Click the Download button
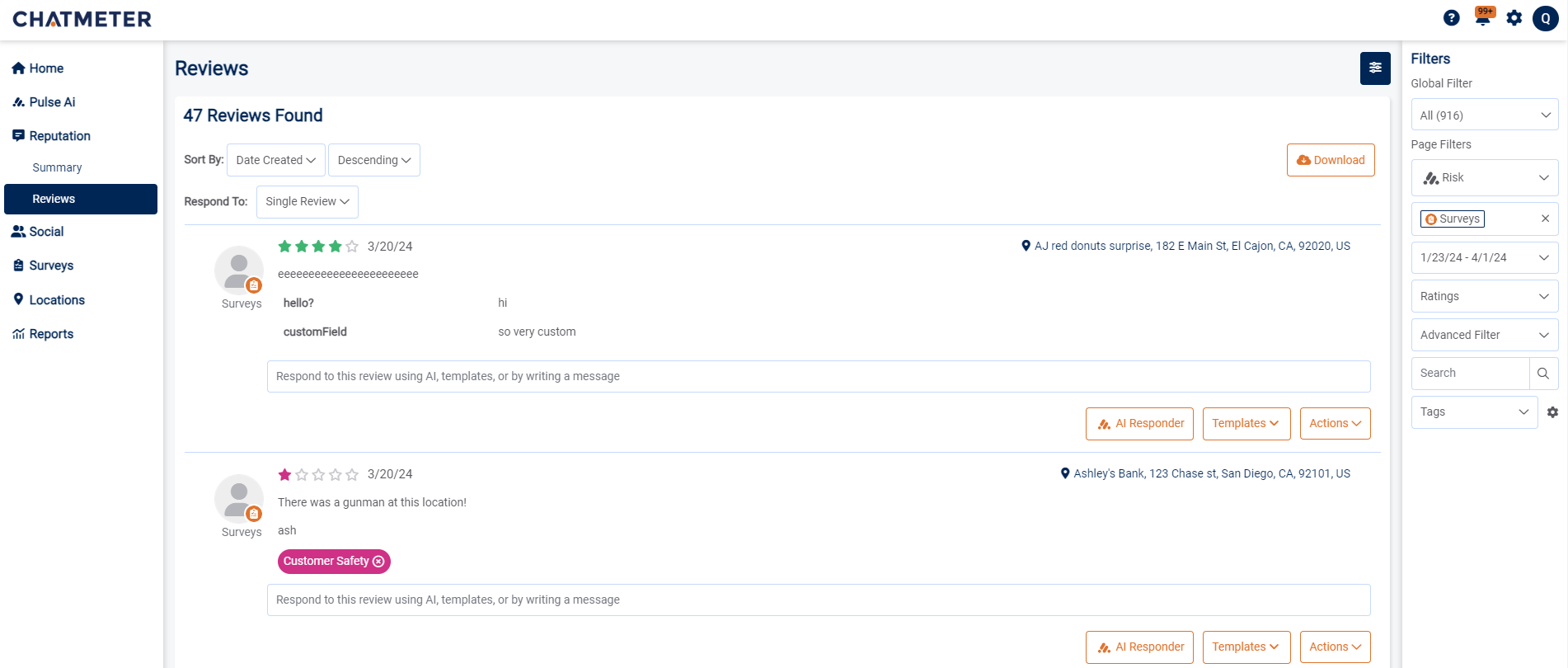1568x668 pixels. pos(1331,160)
